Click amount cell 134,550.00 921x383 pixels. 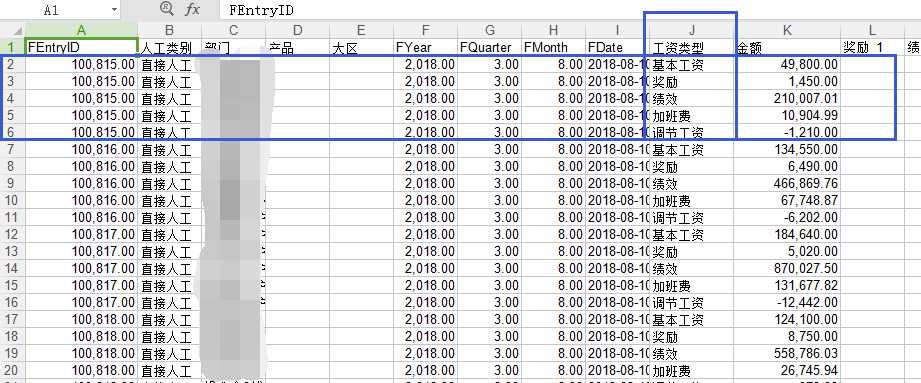click(x=788, y=150)
